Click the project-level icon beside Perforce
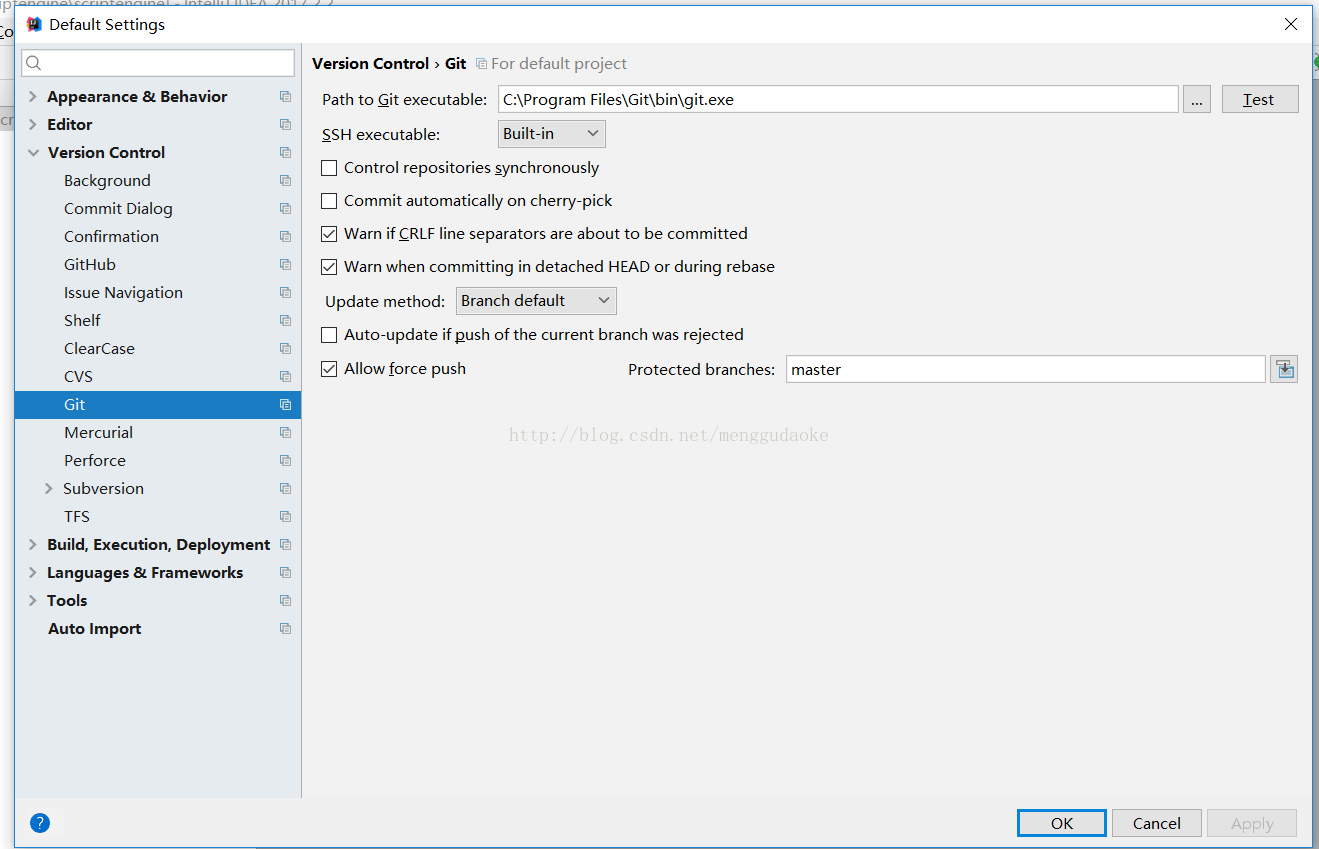Viewport: 1319px width, 849px height. tap(285, 461)
